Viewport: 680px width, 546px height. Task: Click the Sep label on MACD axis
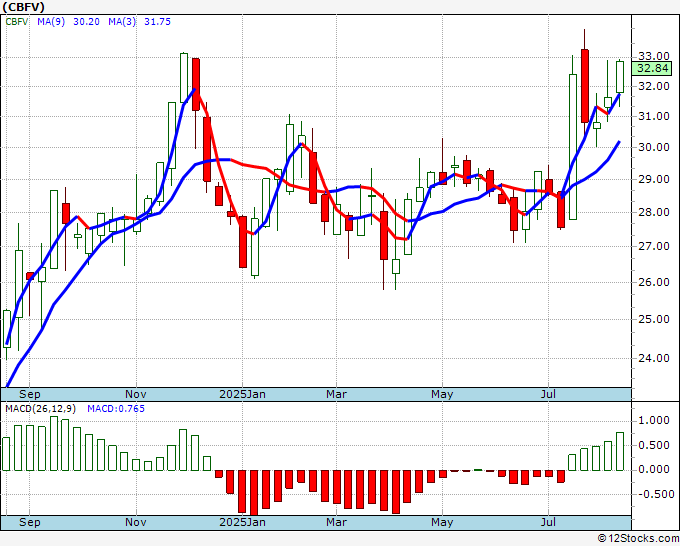[29, 522]
